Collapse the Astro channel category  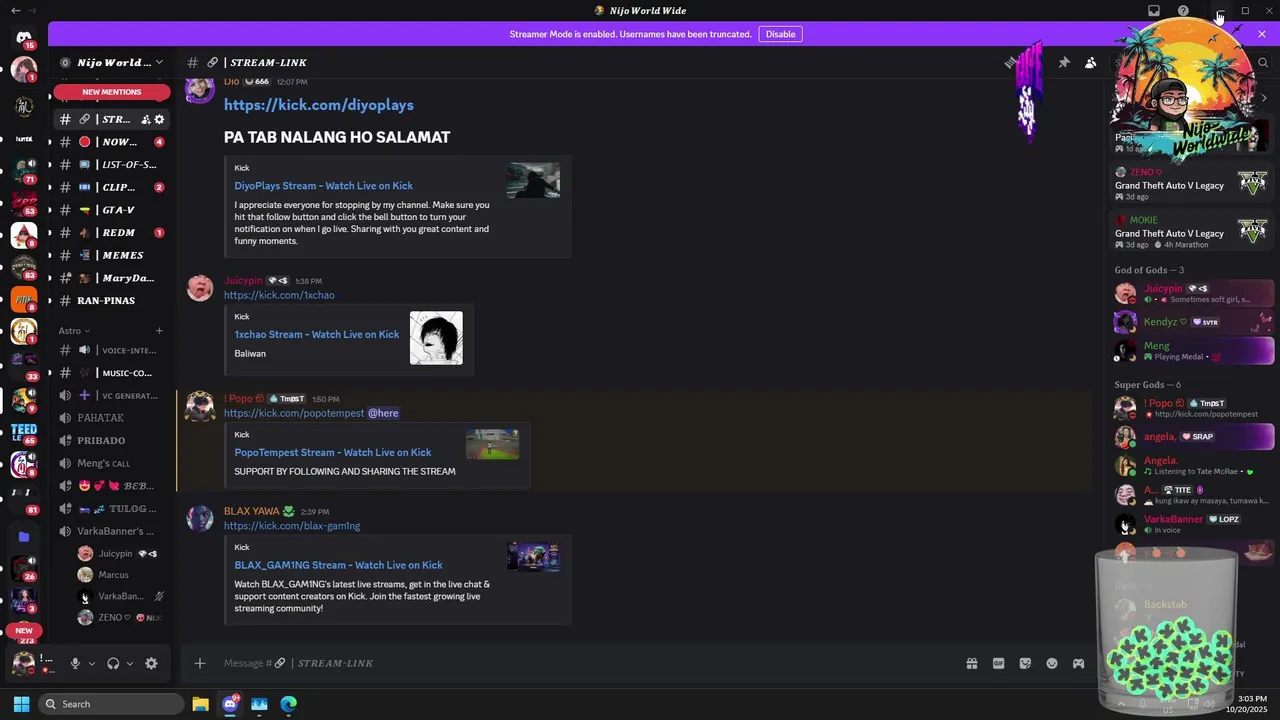click(x=74, y=330)
